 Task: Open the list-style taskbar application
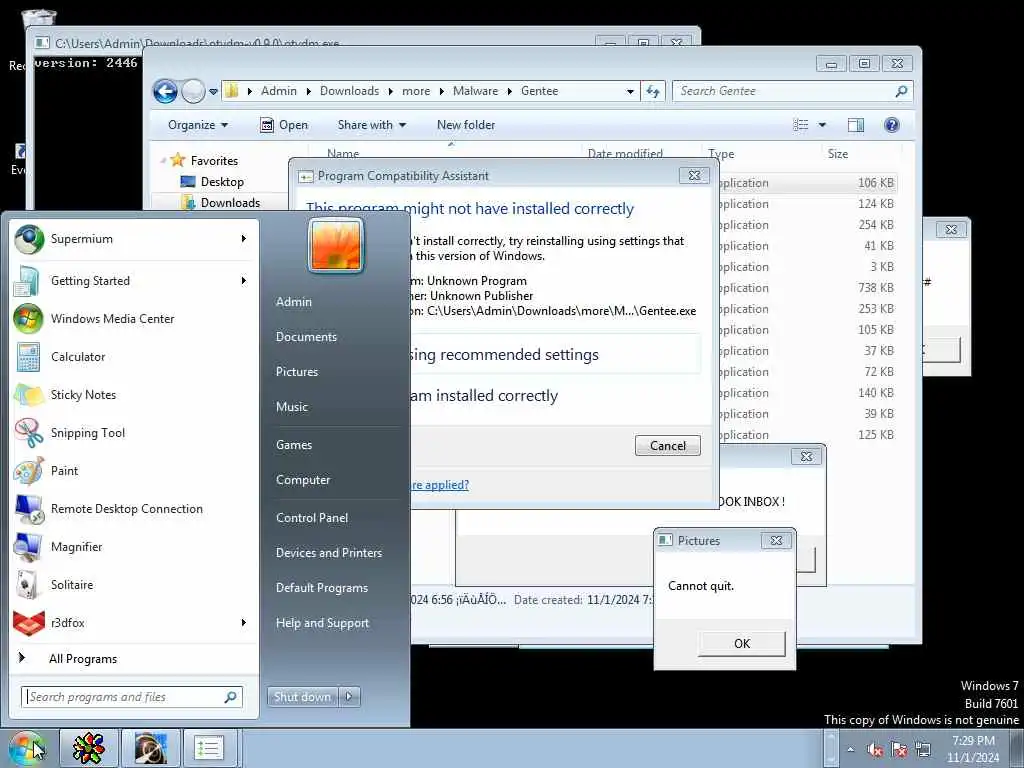[209, 748]
